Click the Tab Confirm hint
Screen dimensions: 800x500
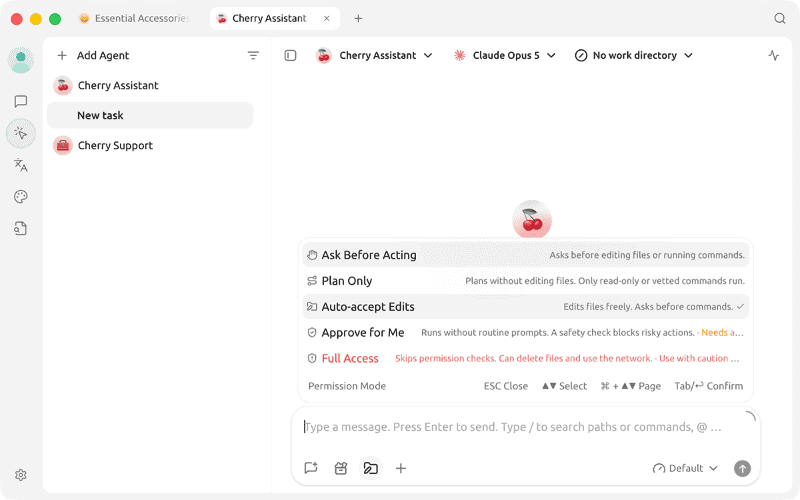708,386
